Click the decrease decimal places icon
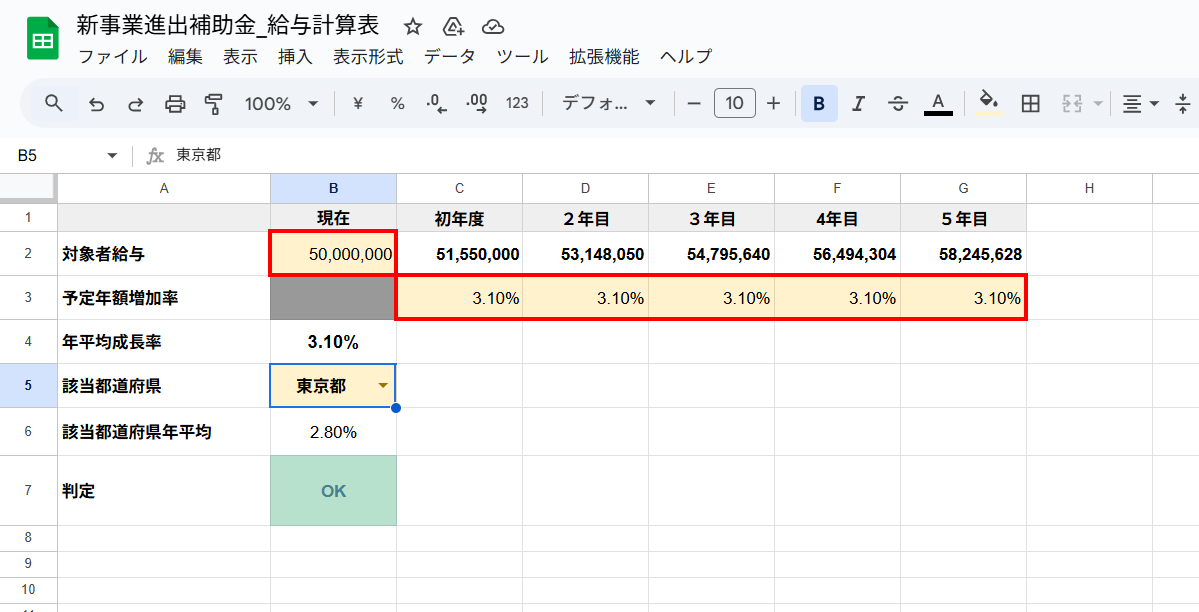This screenshot has height=612, width=1199. pyautogui.click(x=436, y=103)
